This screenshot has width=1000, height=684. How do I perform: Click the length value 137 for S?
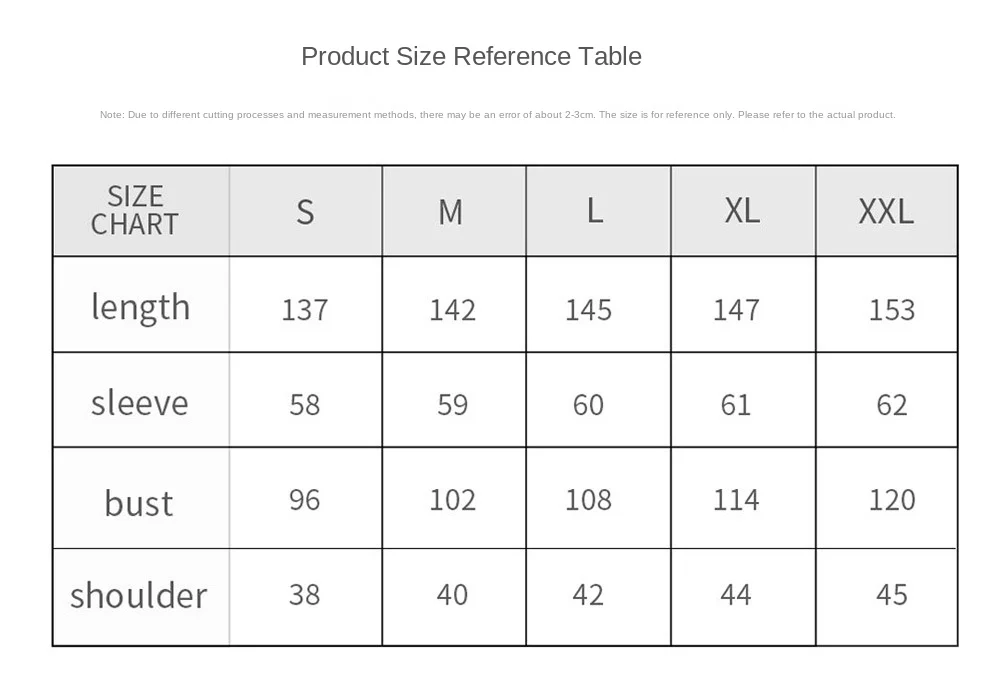point(305,310)
